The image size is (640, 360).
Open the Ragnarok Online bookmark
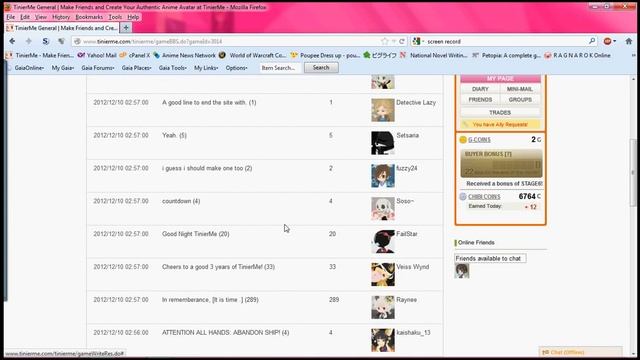[578, 55]
